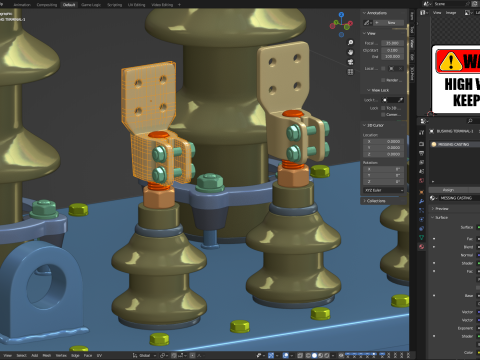The width and height of the screenshot is (480, 360).
Task: Select wireframe viewport shading
Action: click(308, 355)
